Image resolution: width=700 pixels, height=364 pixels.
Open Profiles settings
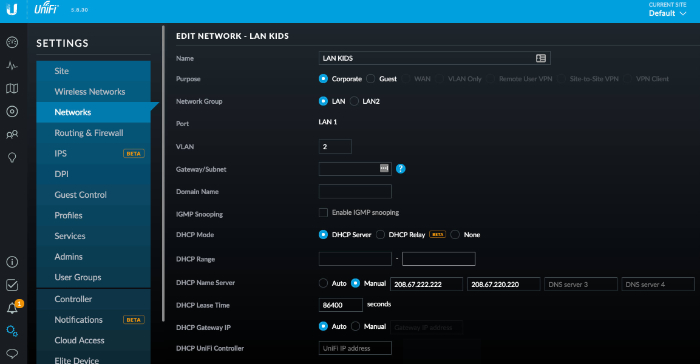tap(93, 215)
